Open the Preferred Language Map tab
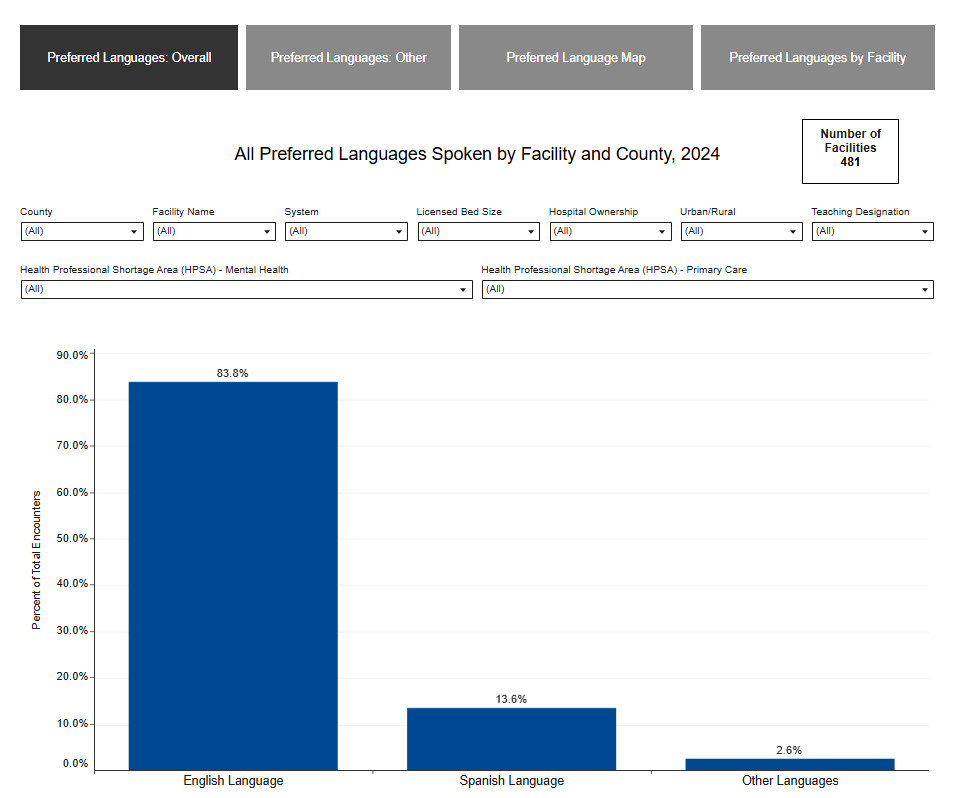 575,57
